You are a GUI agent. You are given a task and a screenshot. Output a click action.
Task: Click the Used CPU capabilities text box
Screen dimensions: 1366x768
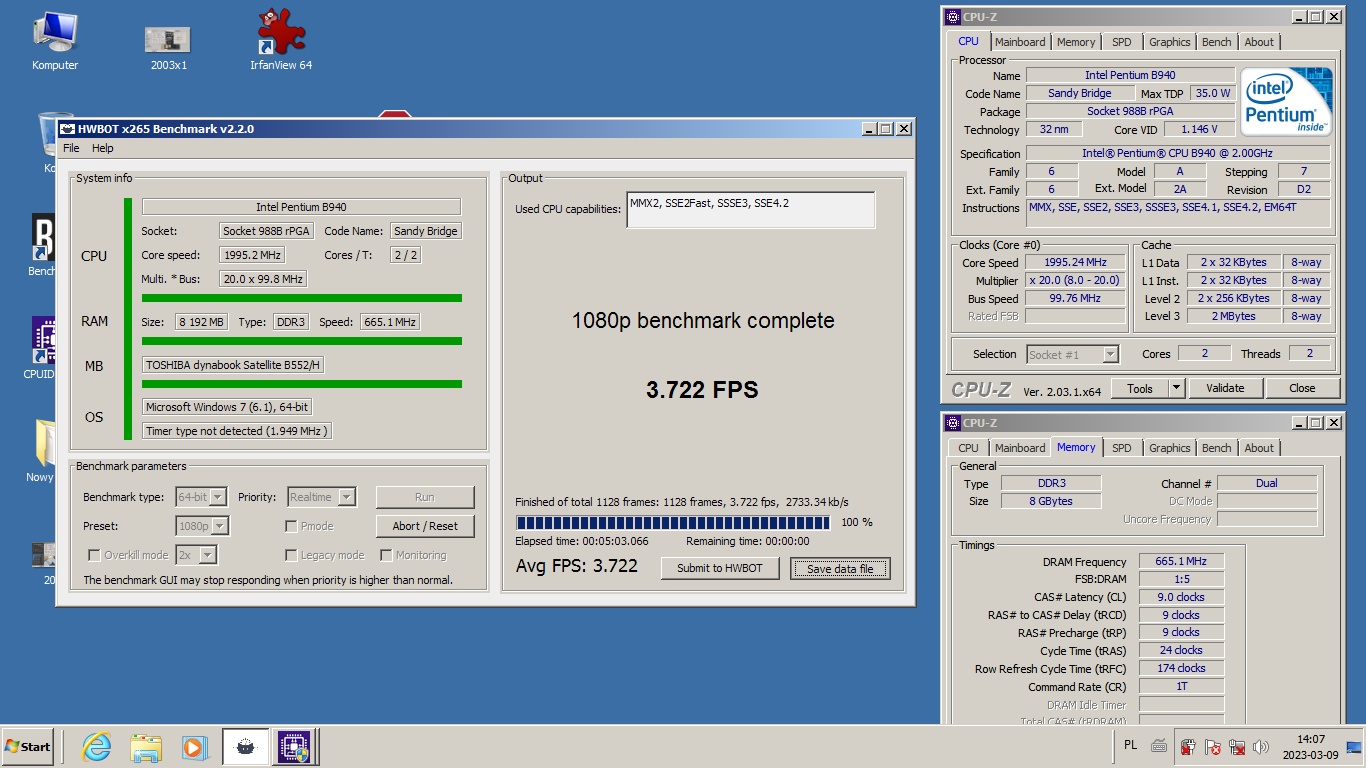[751, 210]
